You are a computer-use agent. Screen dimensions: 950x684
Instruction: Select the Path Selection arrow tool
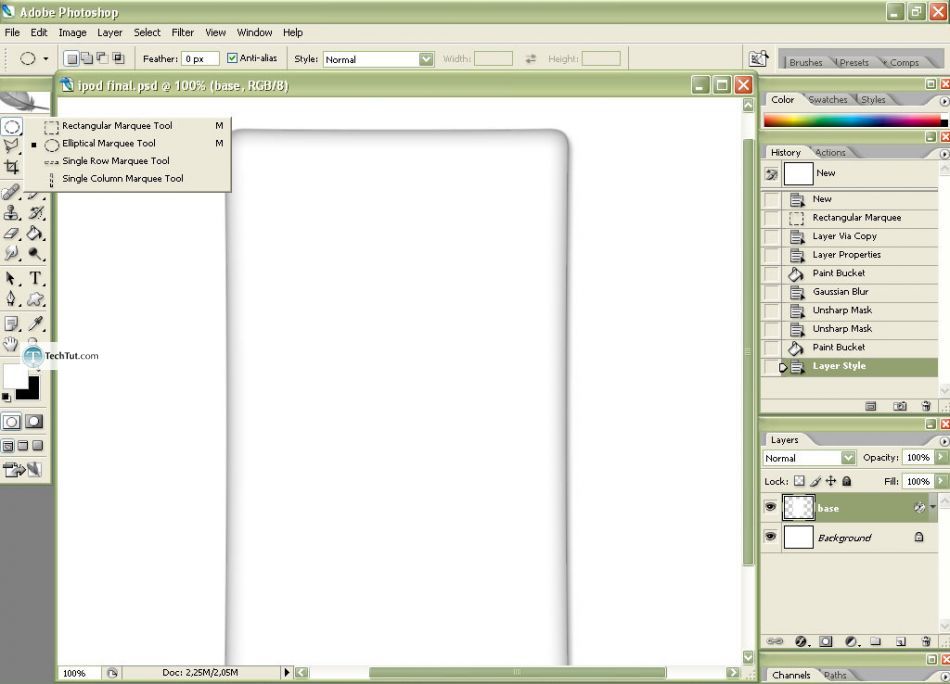(10, 279)
